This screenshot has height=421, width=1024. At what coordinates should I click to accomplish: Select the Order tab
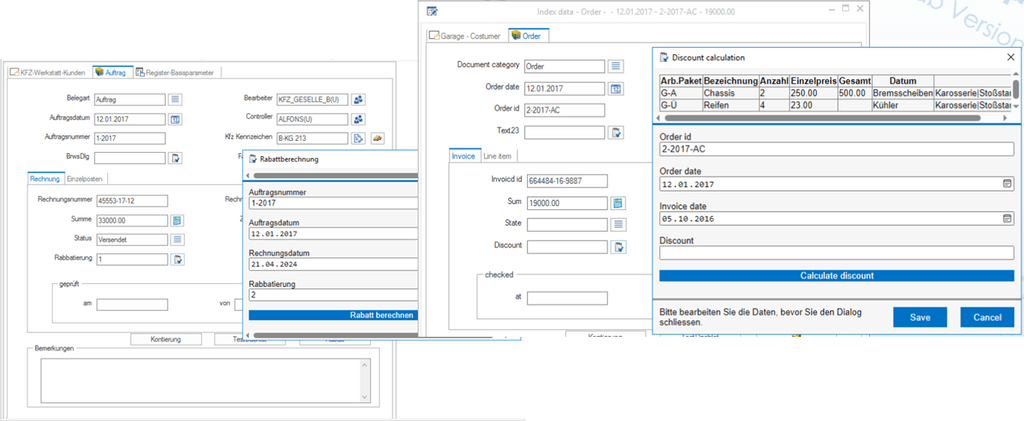coord(527,36)
